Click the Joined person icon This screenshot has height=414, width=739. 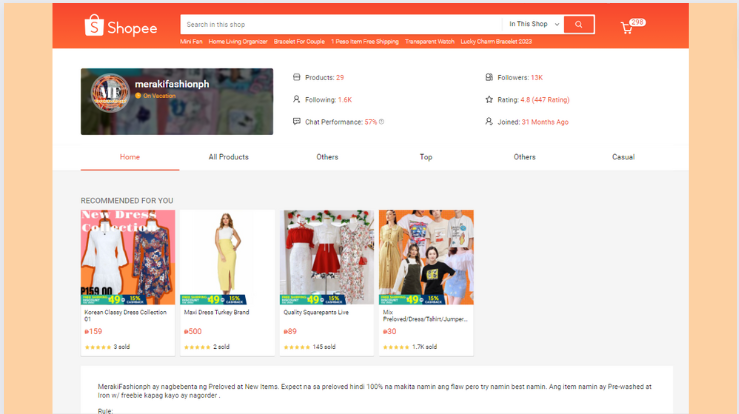pos(489,122)
